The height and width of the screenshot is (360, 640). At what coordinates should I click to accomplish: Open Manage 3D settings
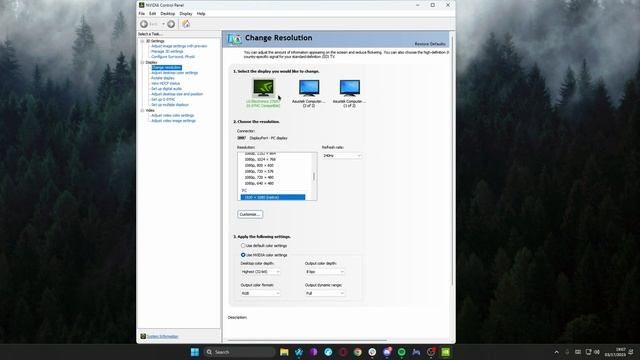[x=167, y=51]
